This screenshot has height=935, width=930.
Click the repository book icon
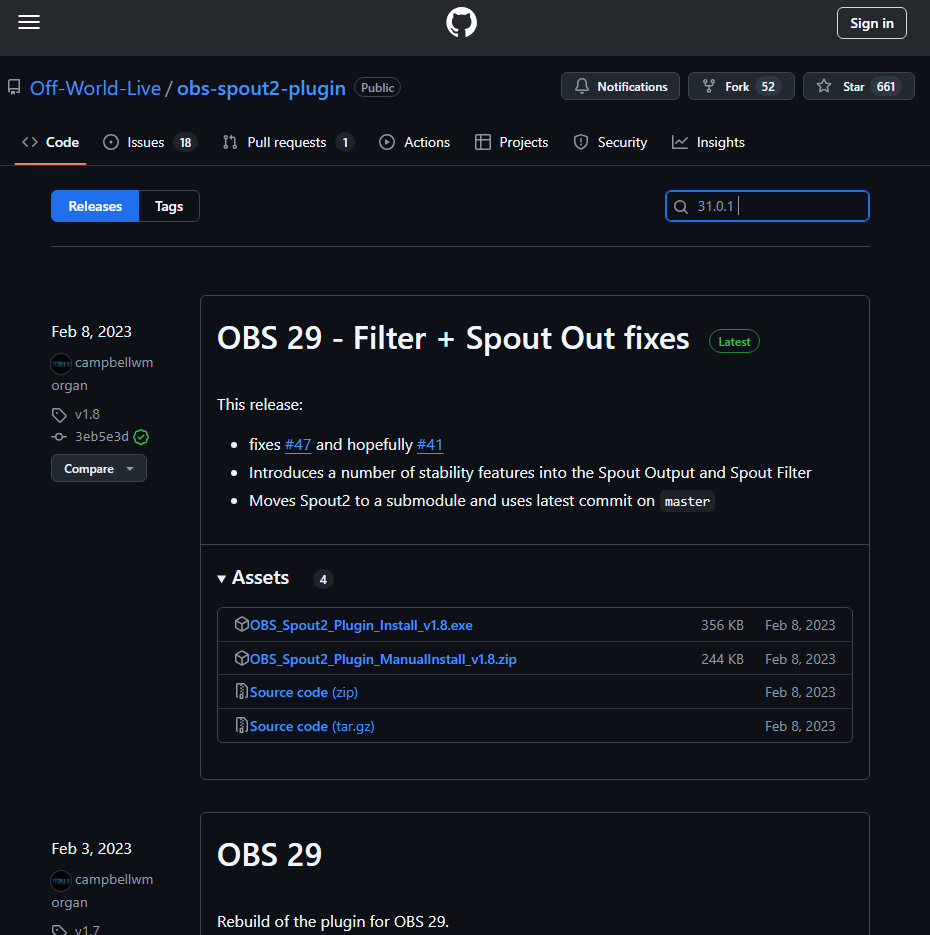14,88
